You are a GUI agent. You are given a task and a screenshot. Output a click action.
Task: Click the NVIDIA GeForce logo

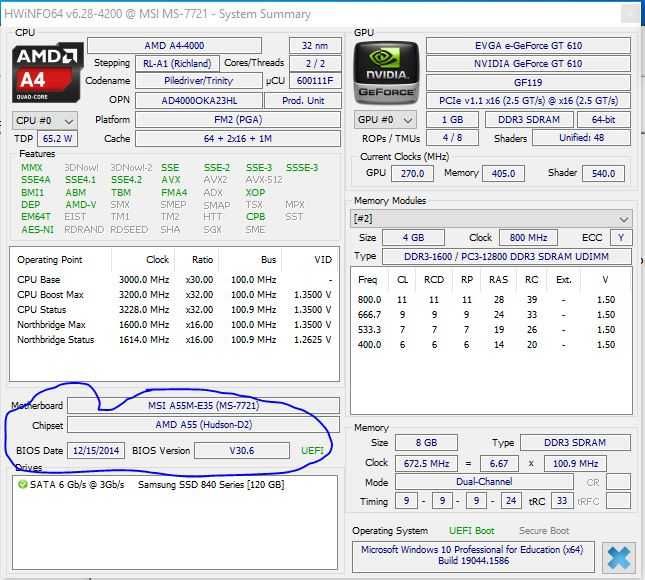tap(386, 72)
